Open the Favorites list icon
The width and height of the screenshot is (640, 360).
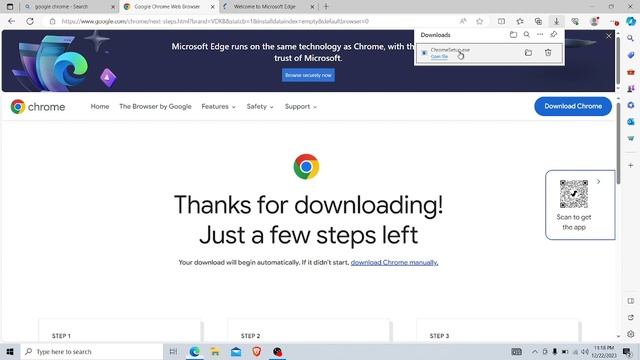(x=520, y=21)
